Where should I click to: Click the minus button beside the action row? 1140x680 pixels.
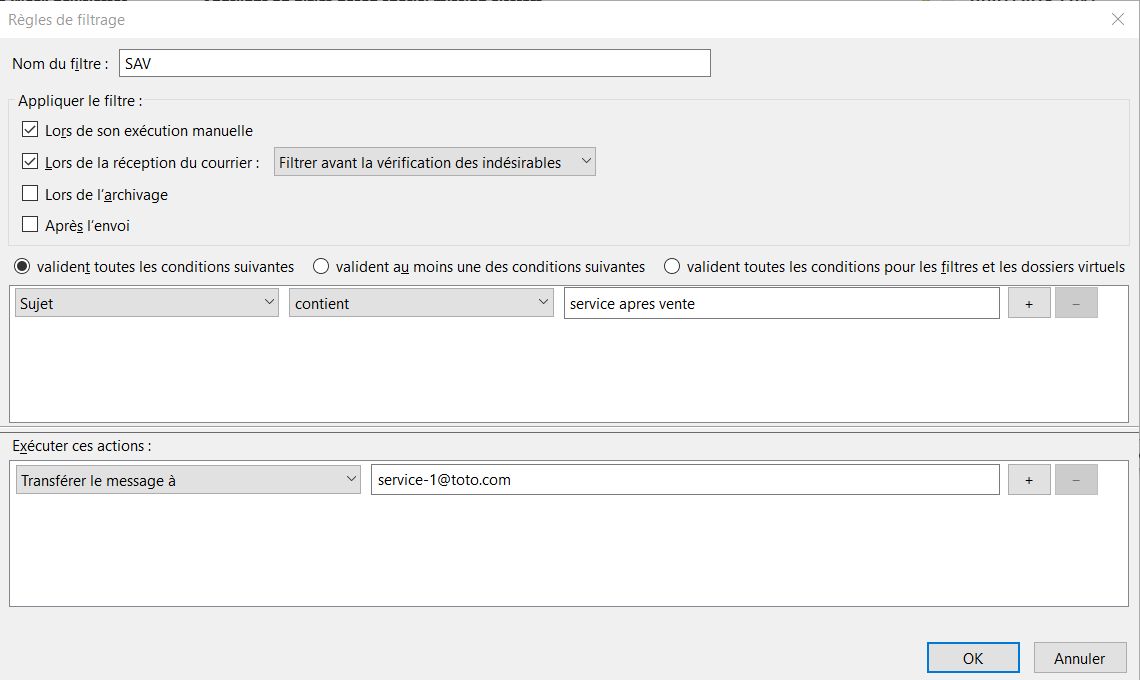[x=1076, y=480]
